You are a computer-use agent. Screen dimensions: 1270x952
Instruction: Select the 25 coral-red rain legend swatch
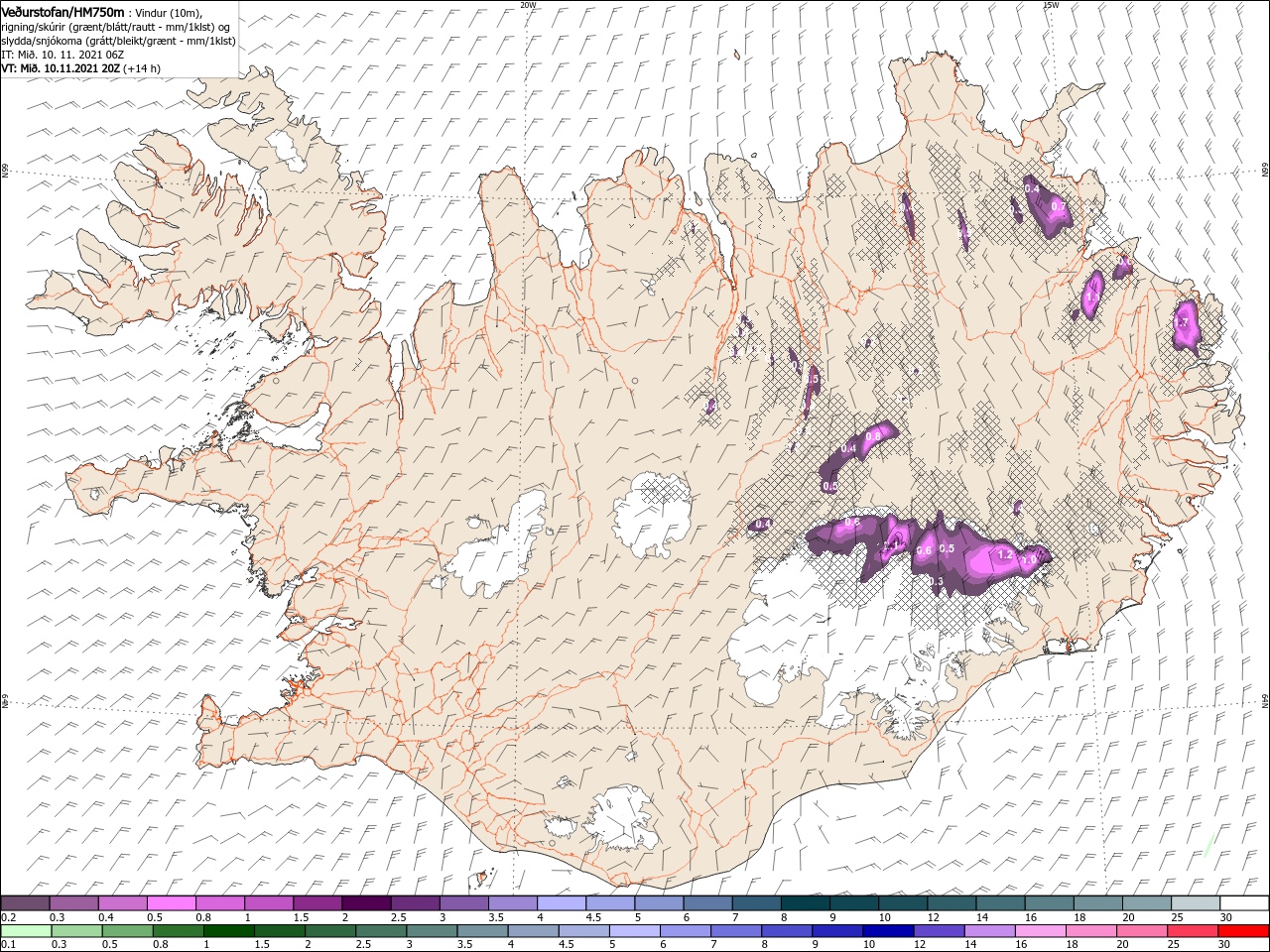tap(1193, 931)
